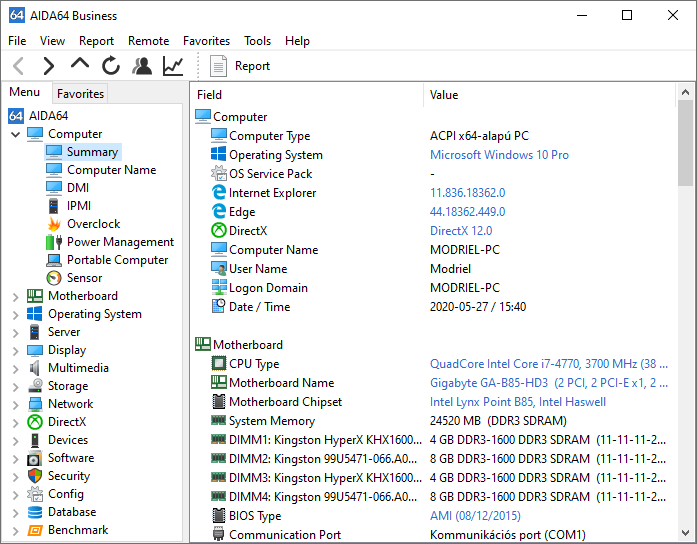
Task: Open the Help menu
Action: [x=297, y=41]
